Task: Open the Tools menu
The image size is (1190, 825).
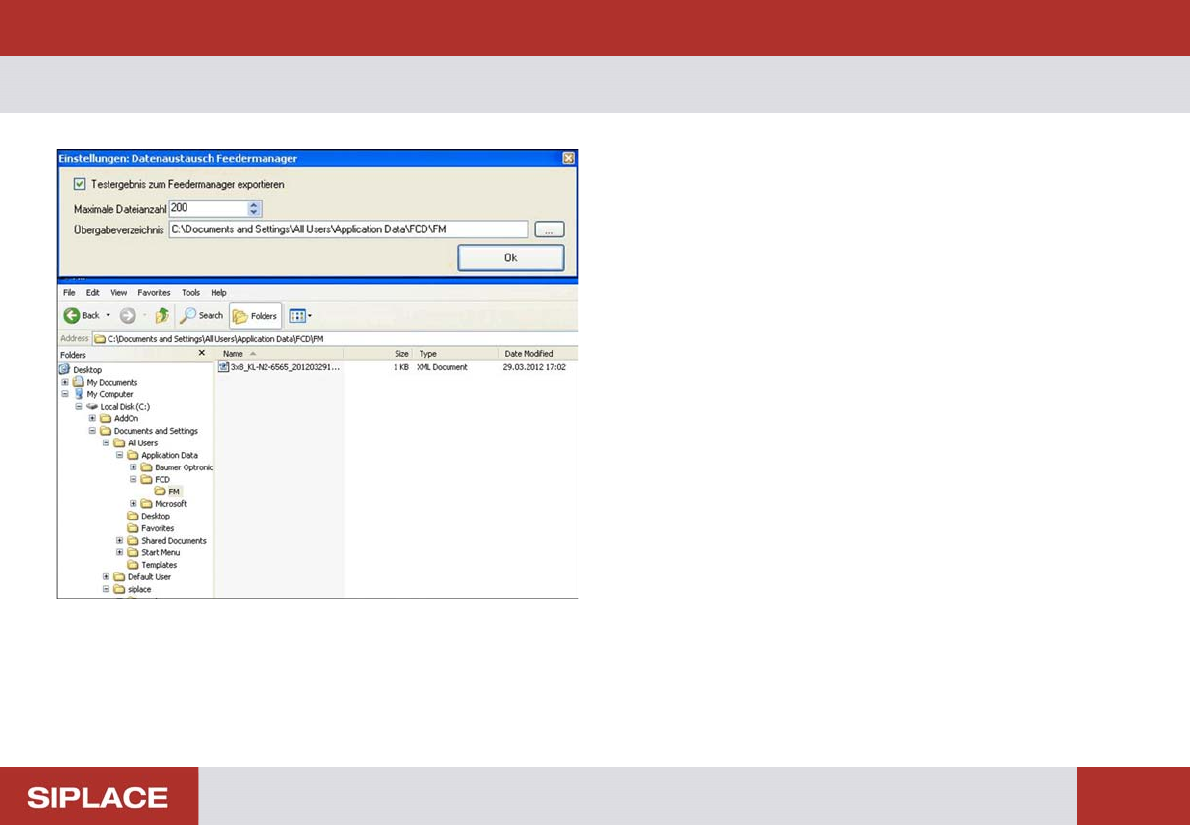Action: click(x=191, y=292)
